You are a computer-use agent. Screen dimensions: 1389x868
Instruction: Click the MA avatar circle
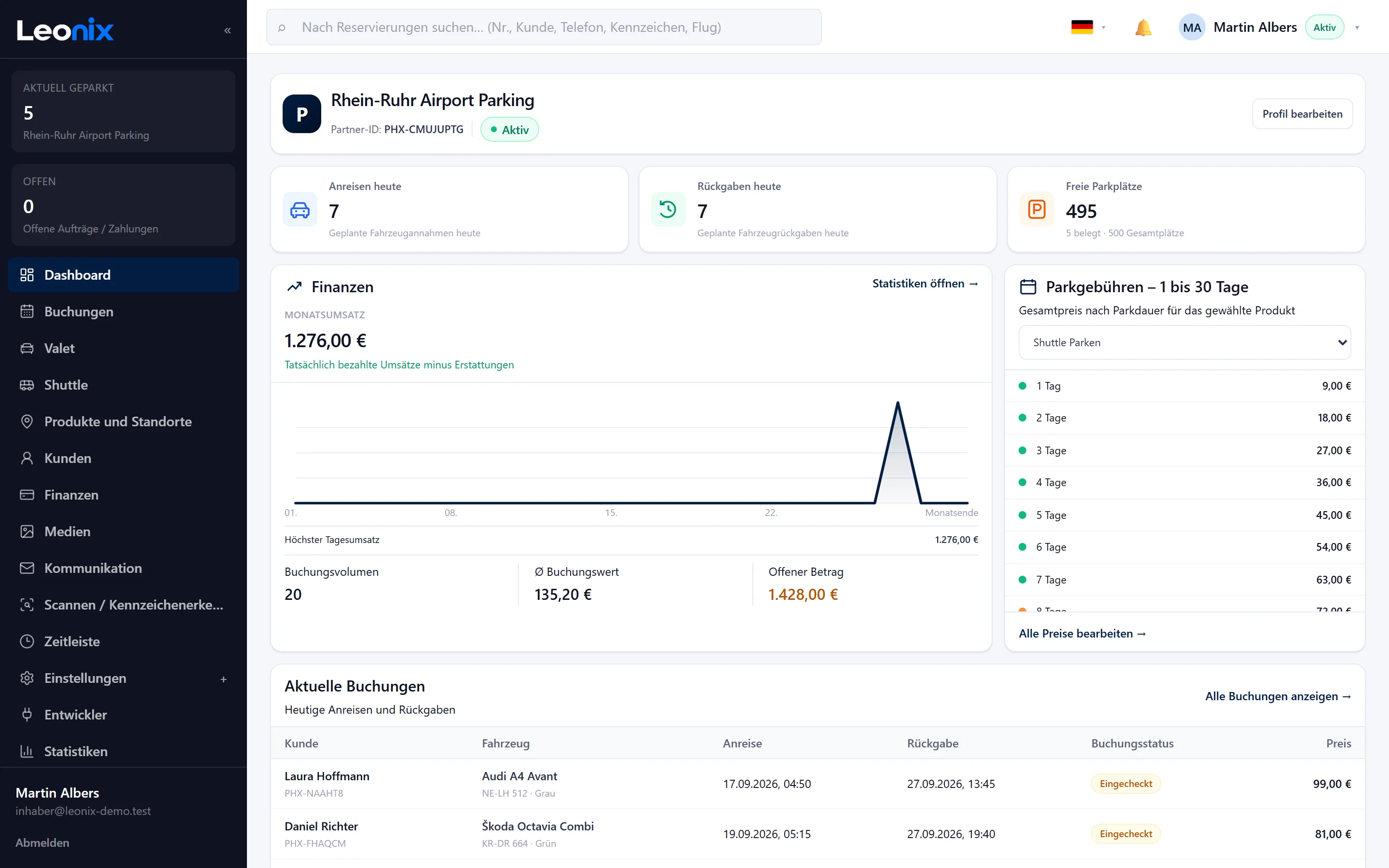pos(1192,27)
